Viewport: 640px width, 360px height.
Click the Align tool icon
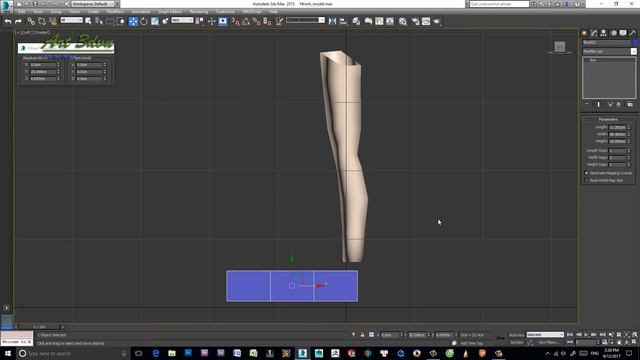click(x=343, y=21)
